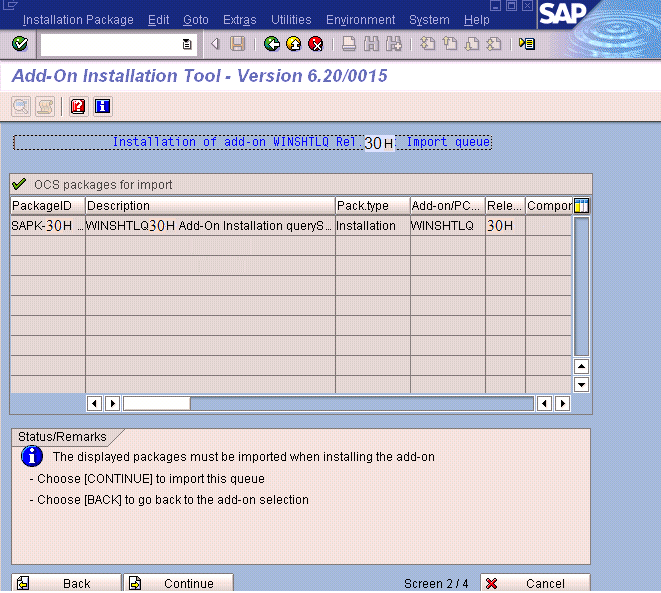
Task: Click the far-right horizontal scroll-left arrow
Action: click(x=544, y=404)
